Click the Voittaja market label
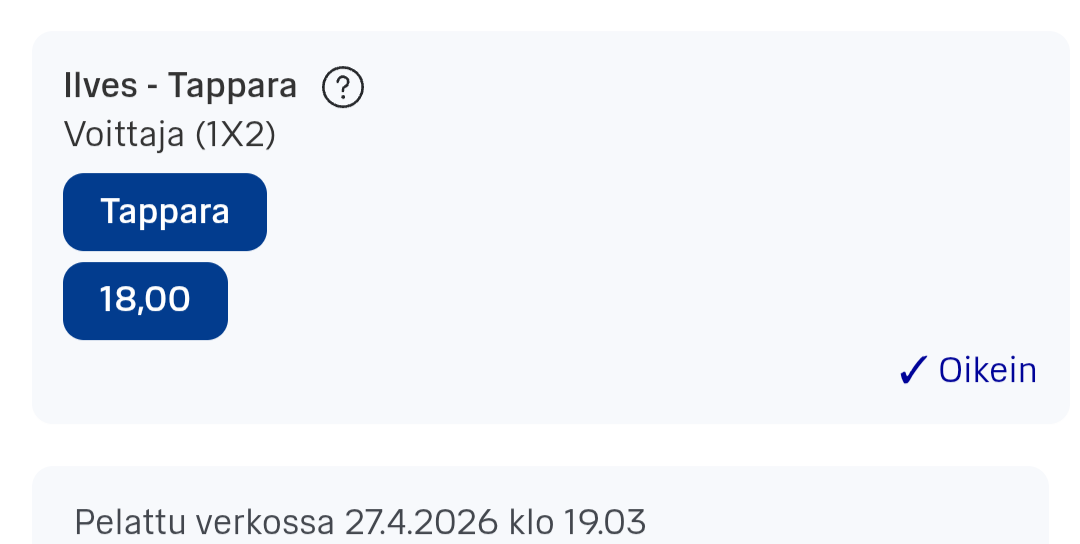 (x=124, y=134)
